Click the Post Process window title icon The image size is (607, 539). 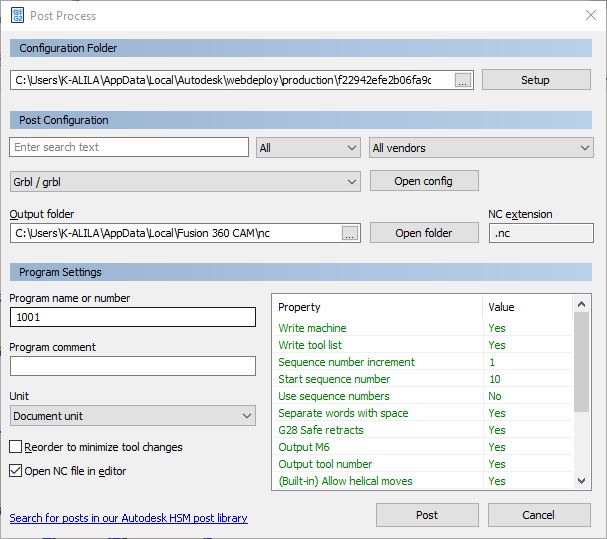point(17,15)
